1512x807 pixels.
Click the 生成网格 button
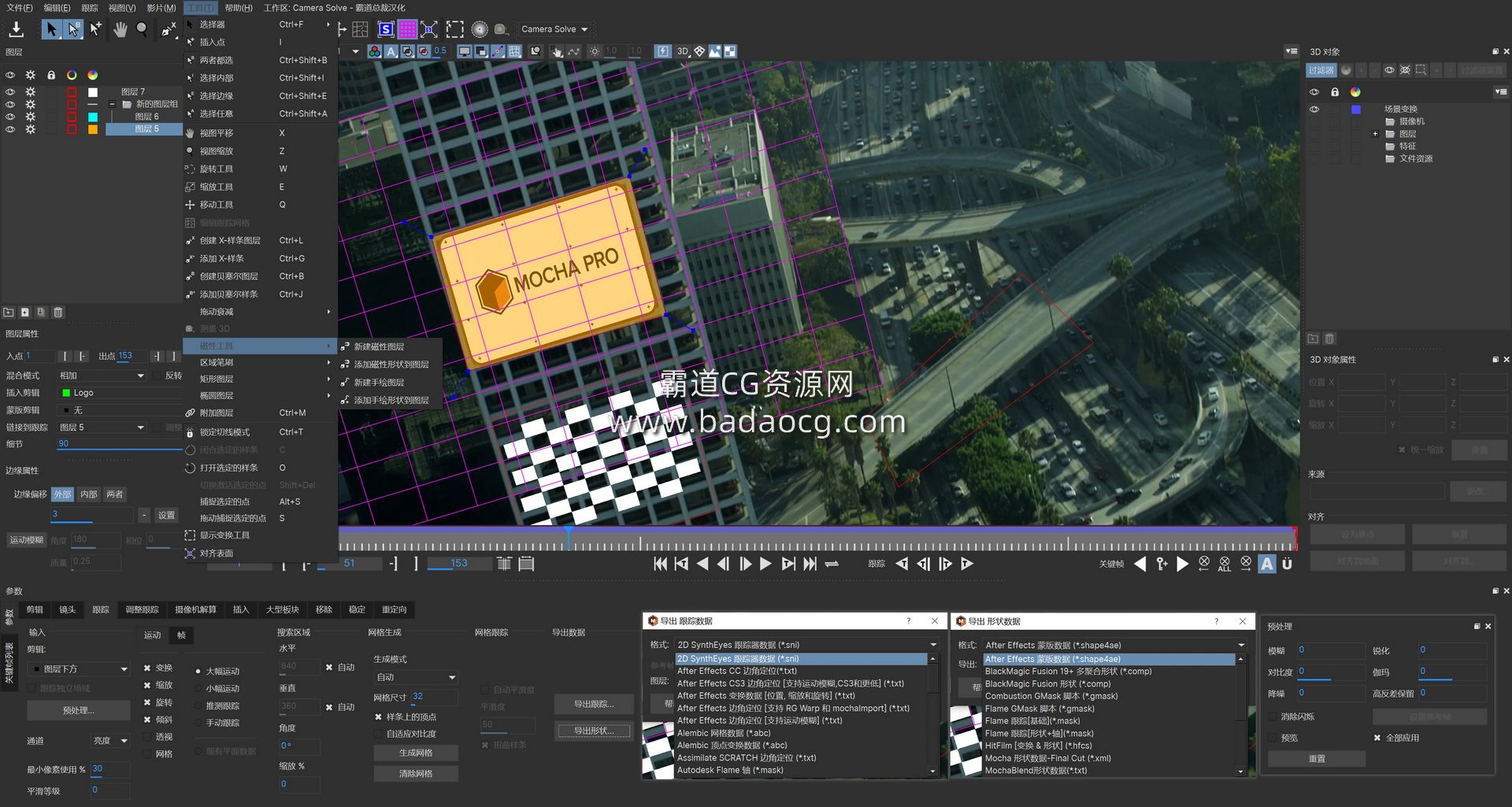tap(416, 753)
